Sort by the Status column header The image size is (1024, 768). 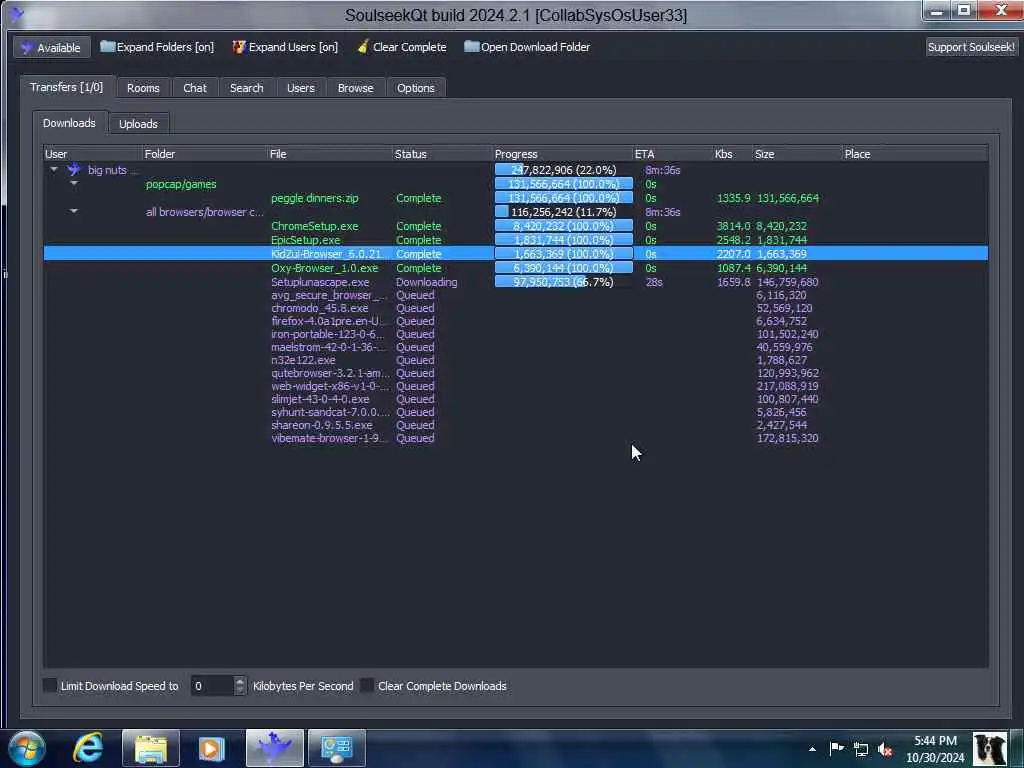pyautogui.click(x=443, y=154)
